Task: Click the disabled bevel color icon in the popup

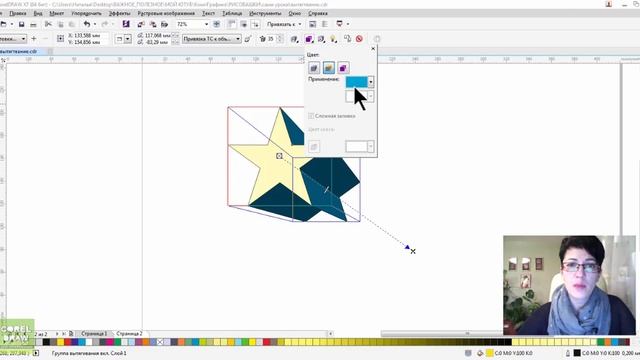Action: pos(314,147)
